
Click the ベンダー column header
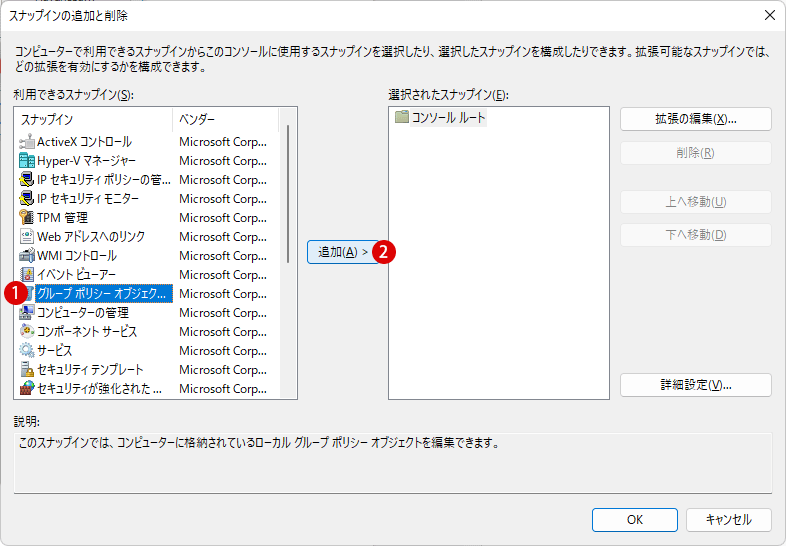point(225,119)
